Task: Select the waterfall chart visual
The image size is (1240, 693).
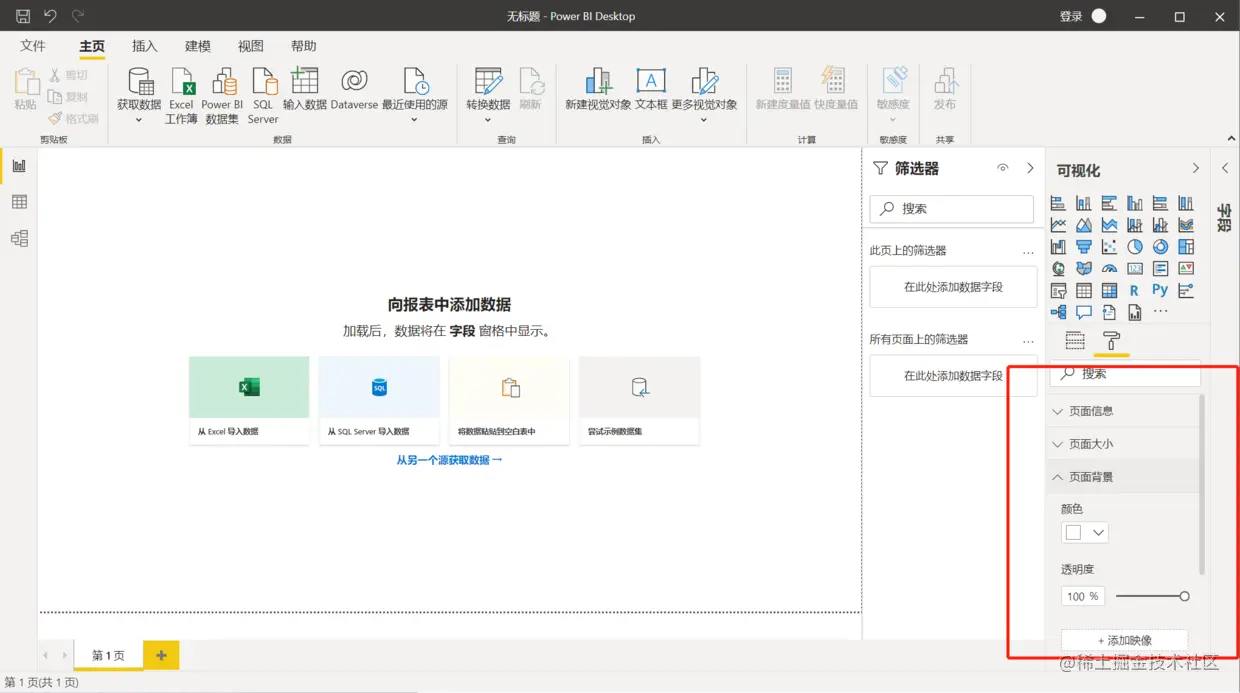Action: coord(1058,247)
